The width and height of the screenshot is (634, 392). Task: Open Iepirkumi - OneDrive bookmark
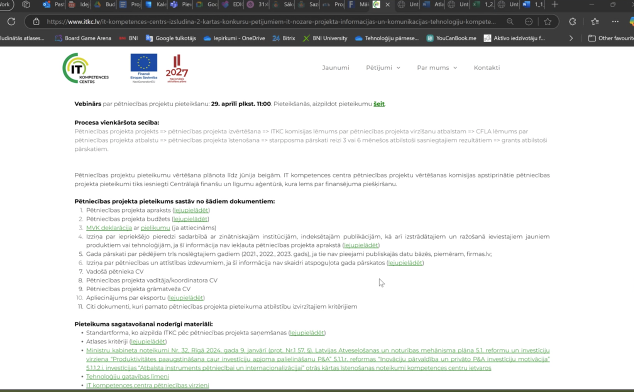coord(235,38)
